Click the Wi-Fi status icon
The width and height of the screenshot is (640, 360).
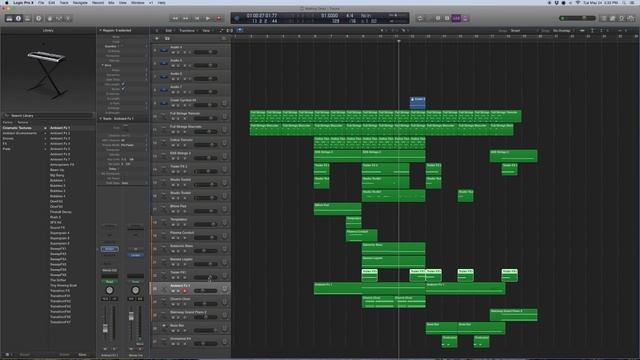[578, 2]
